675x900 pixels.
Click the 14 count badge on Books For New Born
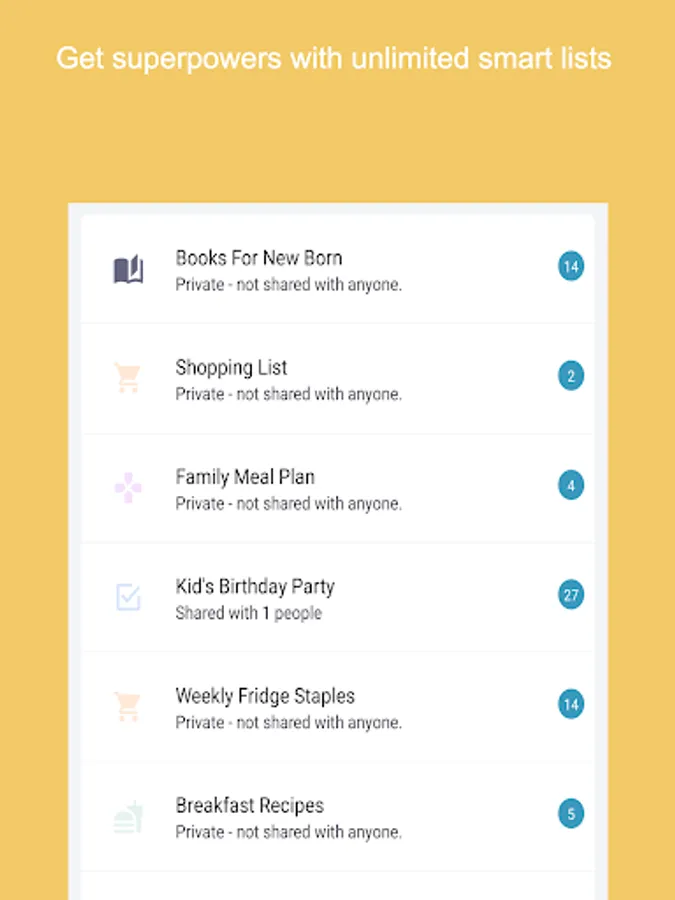(571, 267)
